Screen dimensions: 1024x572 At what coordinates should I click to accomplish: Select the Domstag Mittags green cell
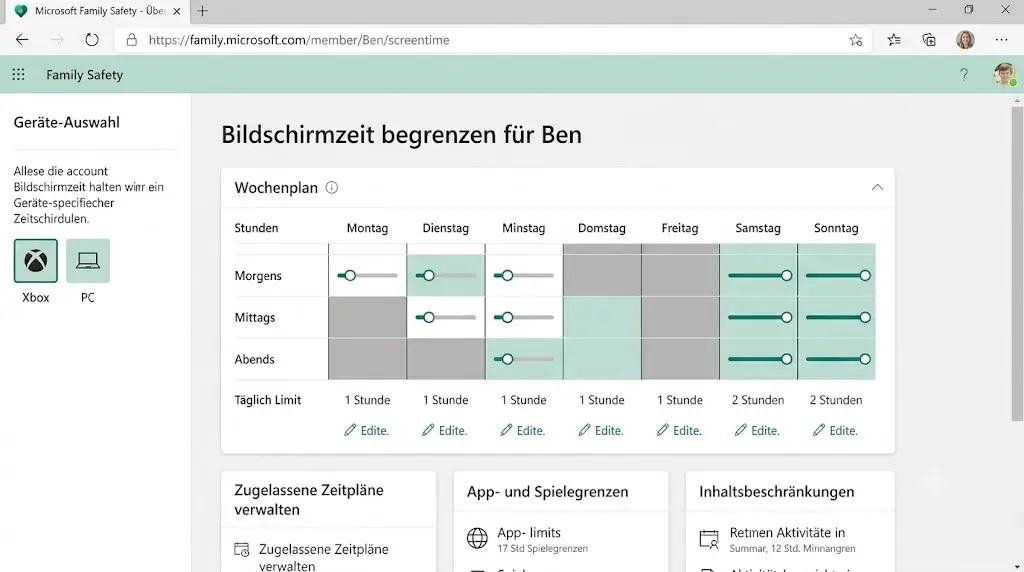601,317
